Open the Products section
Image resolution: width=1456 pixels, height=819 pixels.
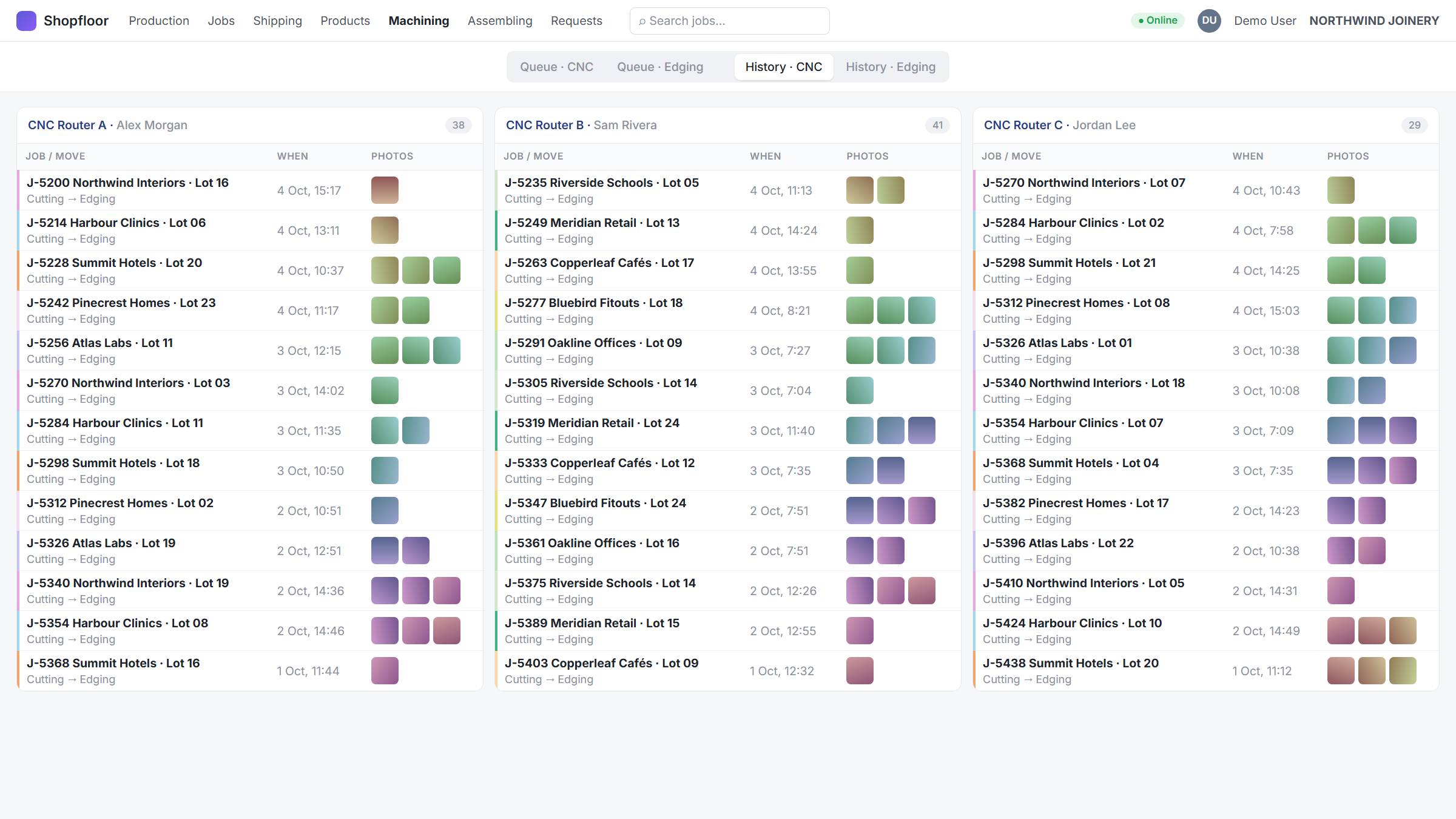[345, 21]
